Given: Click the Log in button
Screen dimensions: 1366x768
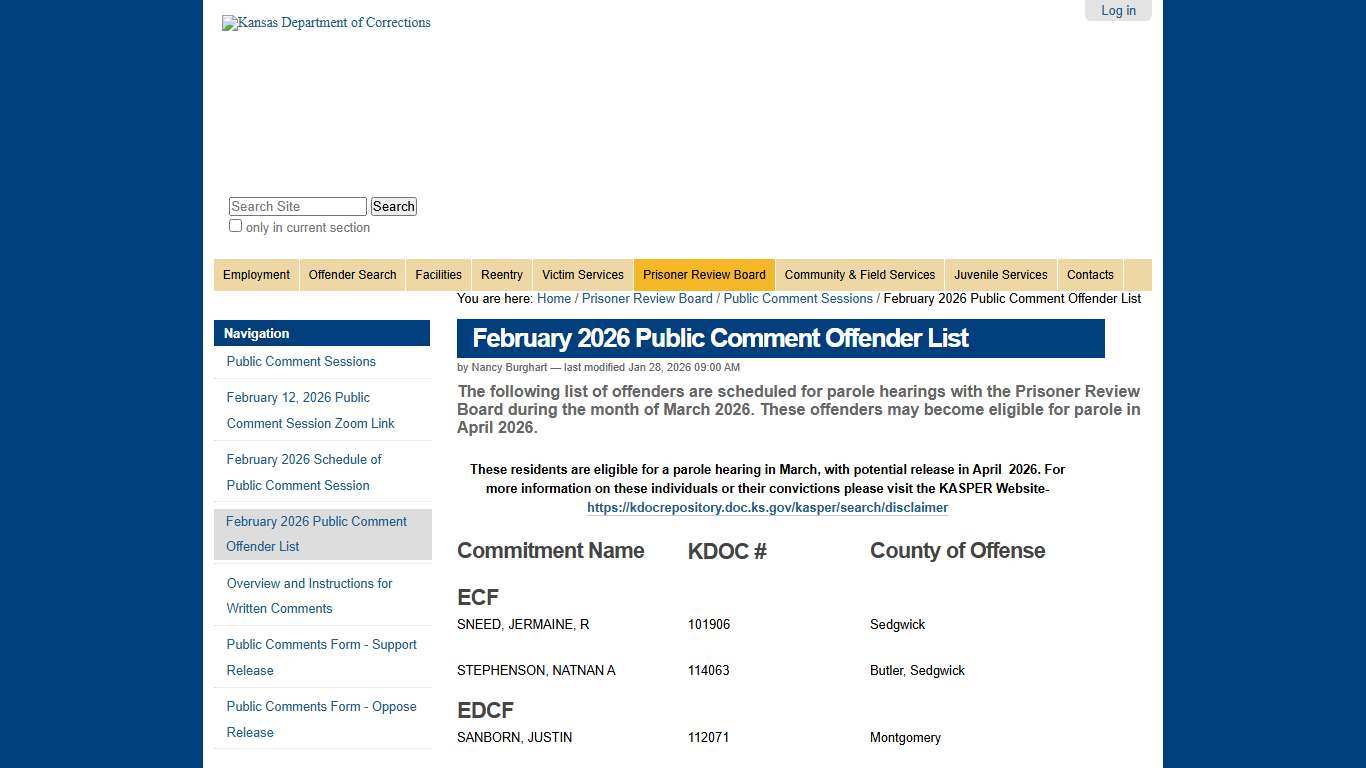Looking at the screenshot, I should [x=1118, y=10].
